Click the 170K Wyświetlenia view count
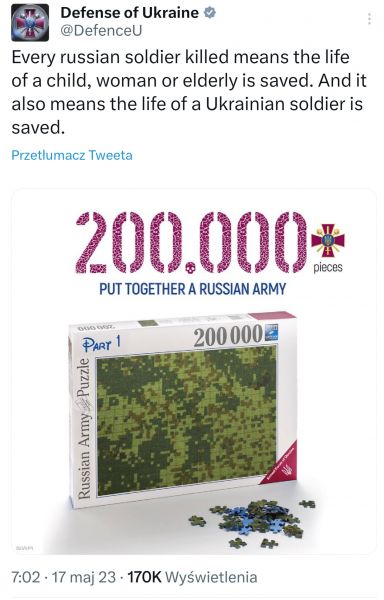 tap(192, 577)
